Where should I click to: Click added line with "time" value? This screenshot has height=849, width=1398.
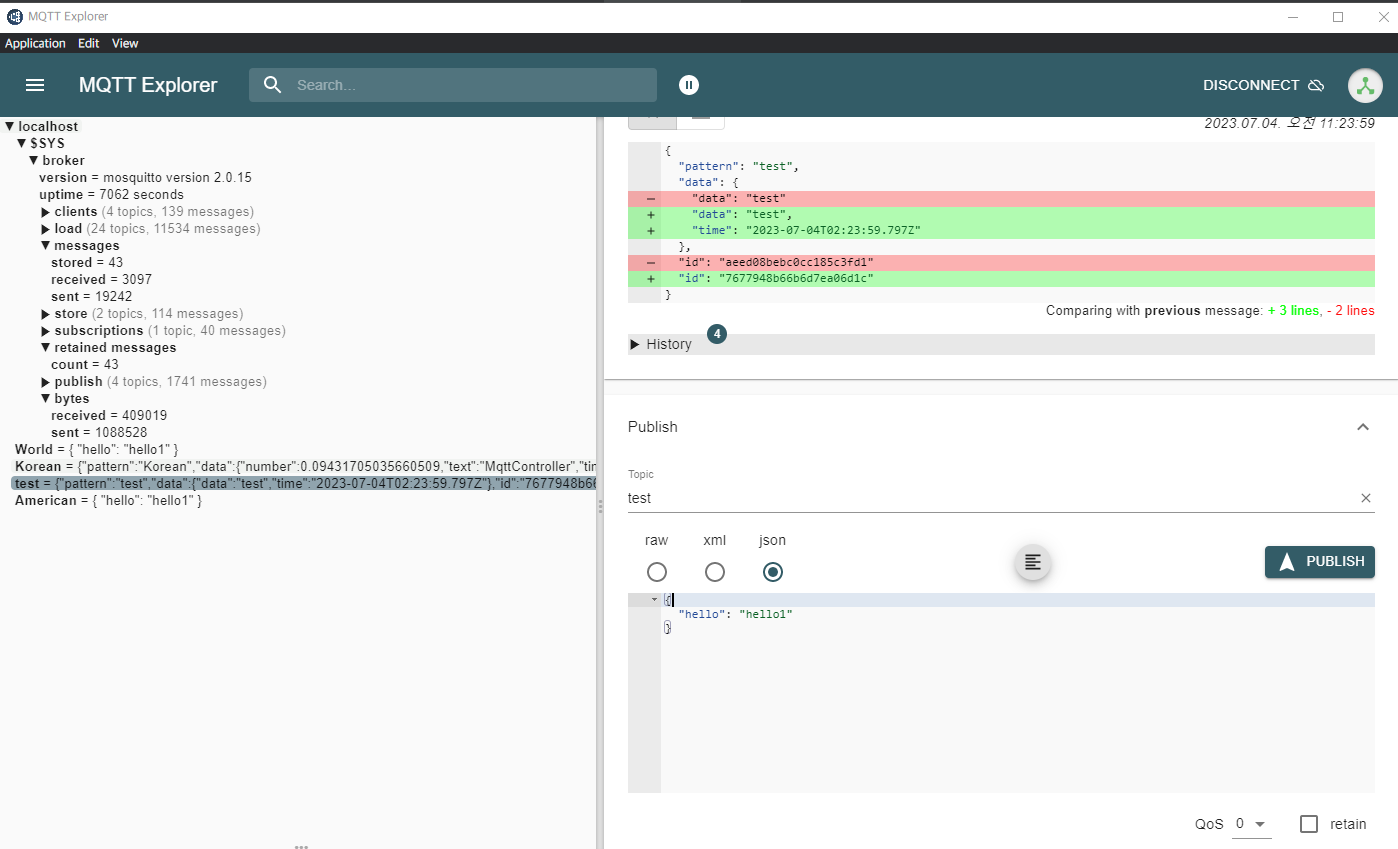click(x=1001, y=231)
